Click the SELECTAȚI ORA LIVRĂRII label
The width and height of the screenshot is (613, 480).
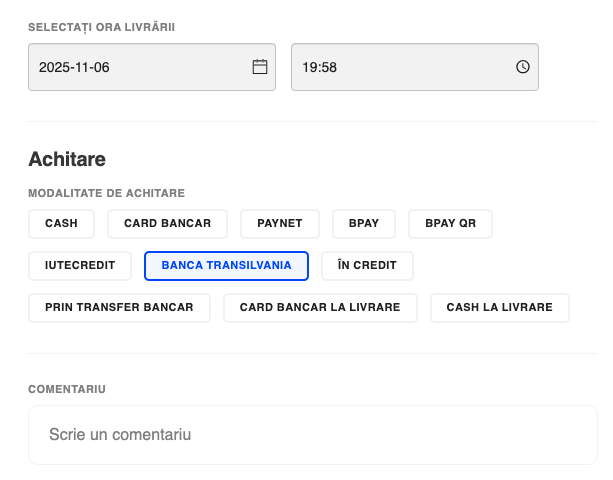point(101,26)
